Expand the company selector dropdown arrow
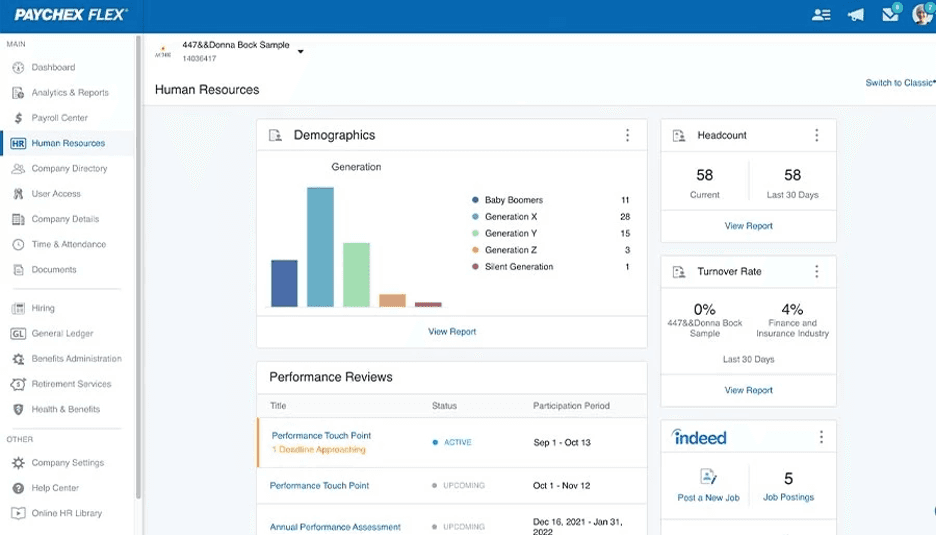936x536 pixels. point(300,51)
